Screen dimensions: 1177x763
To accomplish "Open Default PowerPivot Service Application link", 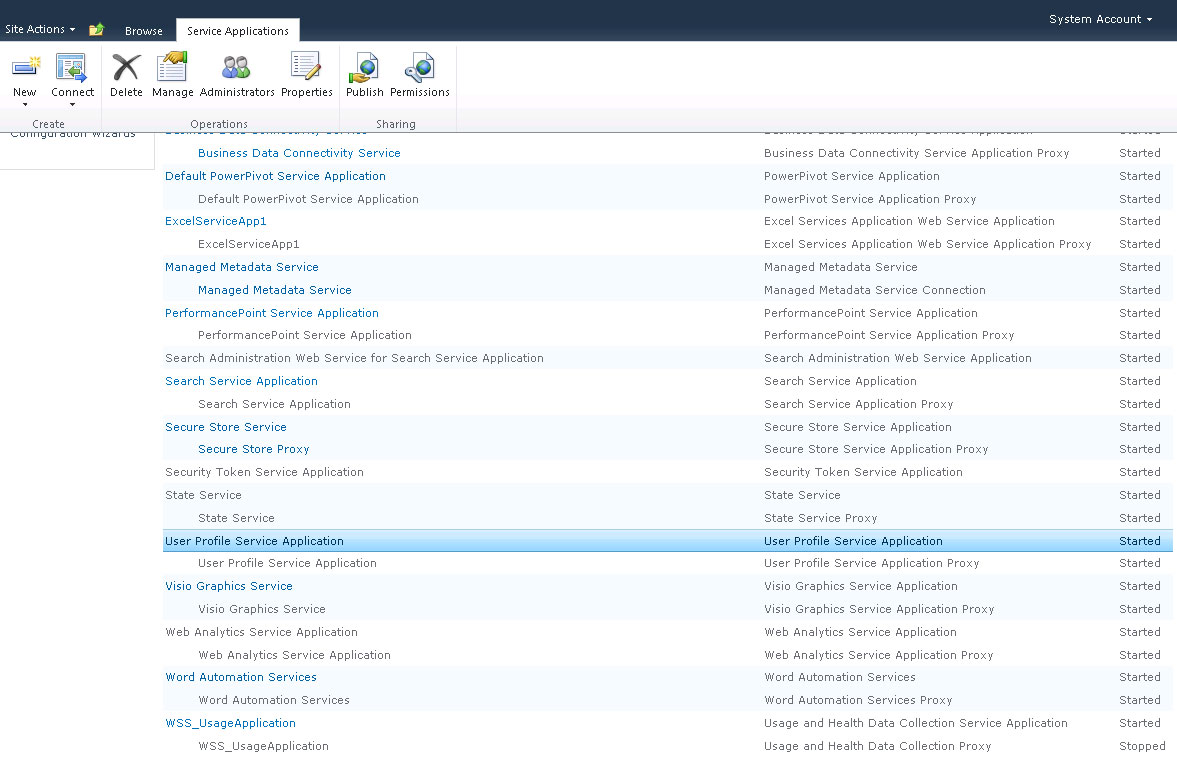I will coord(275,176).
